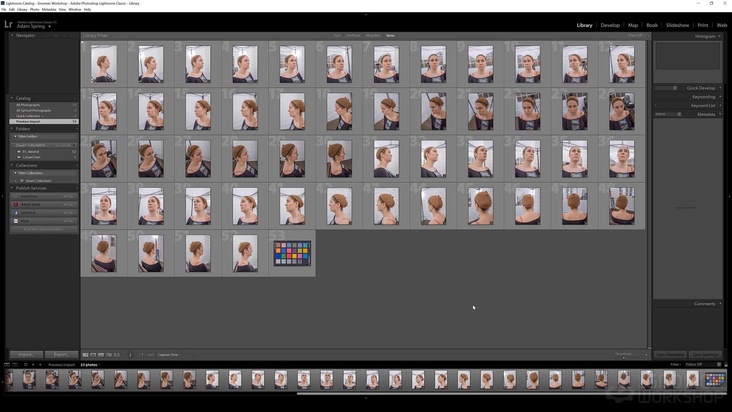
Task: Collapse the Publish Services panel
Action: 12,188
